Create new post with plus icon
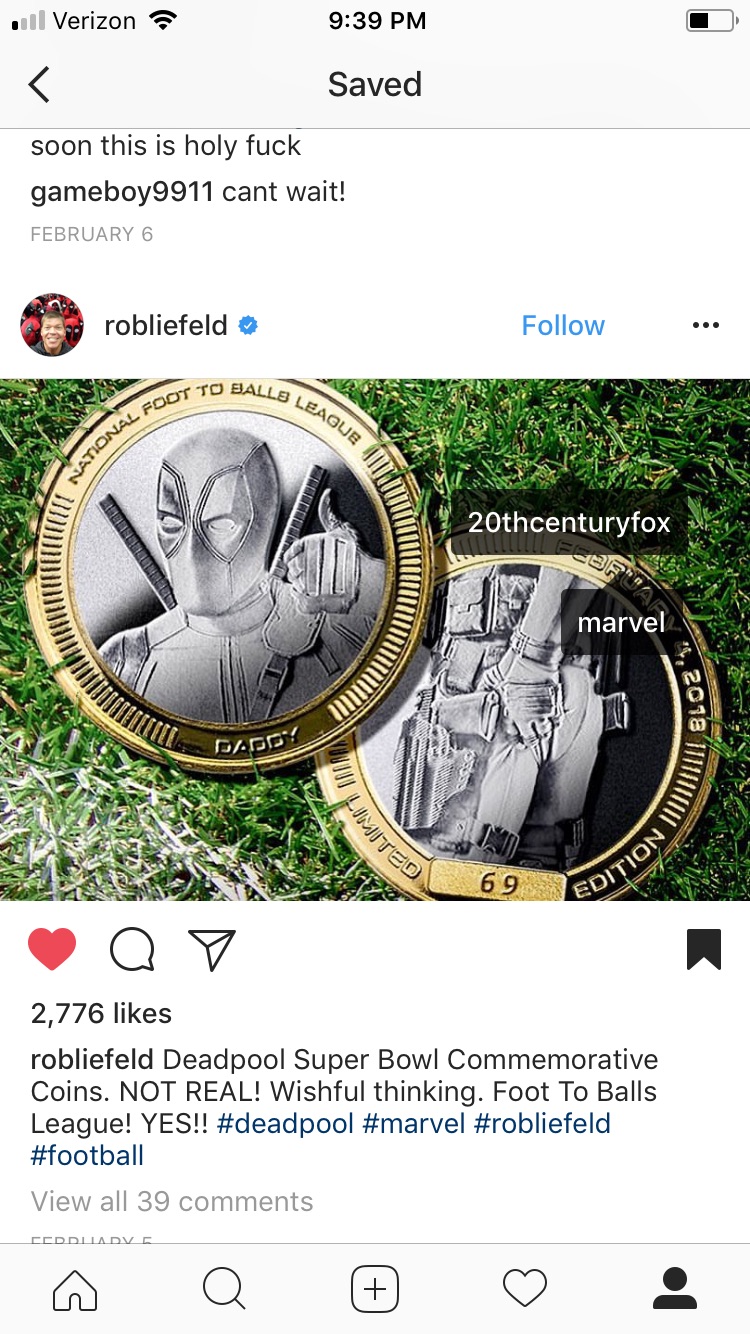The image size is (750, 1334). click(x=375, y=1288)
